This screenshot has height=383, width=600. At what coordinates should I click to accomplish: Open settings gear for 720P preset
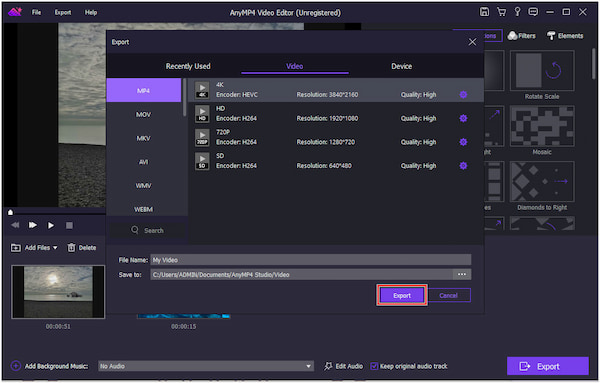(x=463, y=142)
